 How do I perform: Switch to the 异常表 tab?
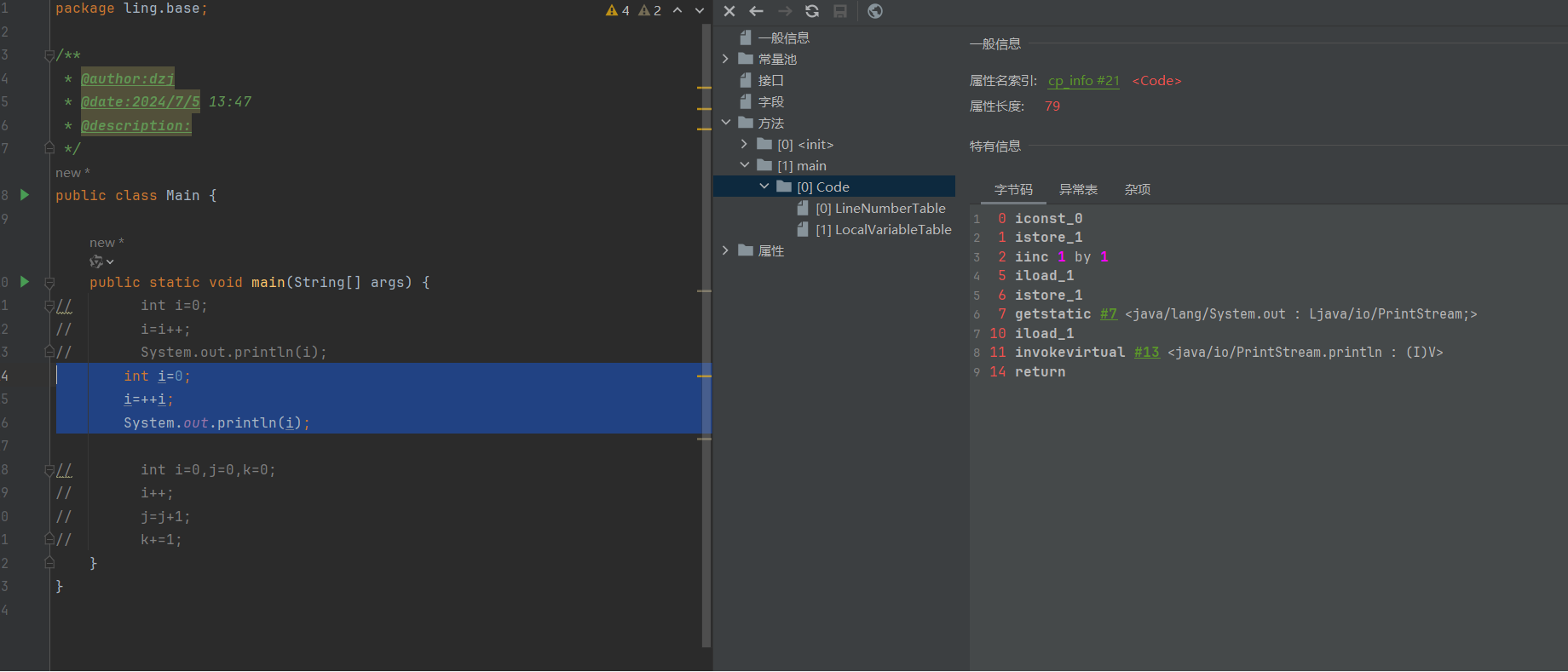coord(1078,189)
